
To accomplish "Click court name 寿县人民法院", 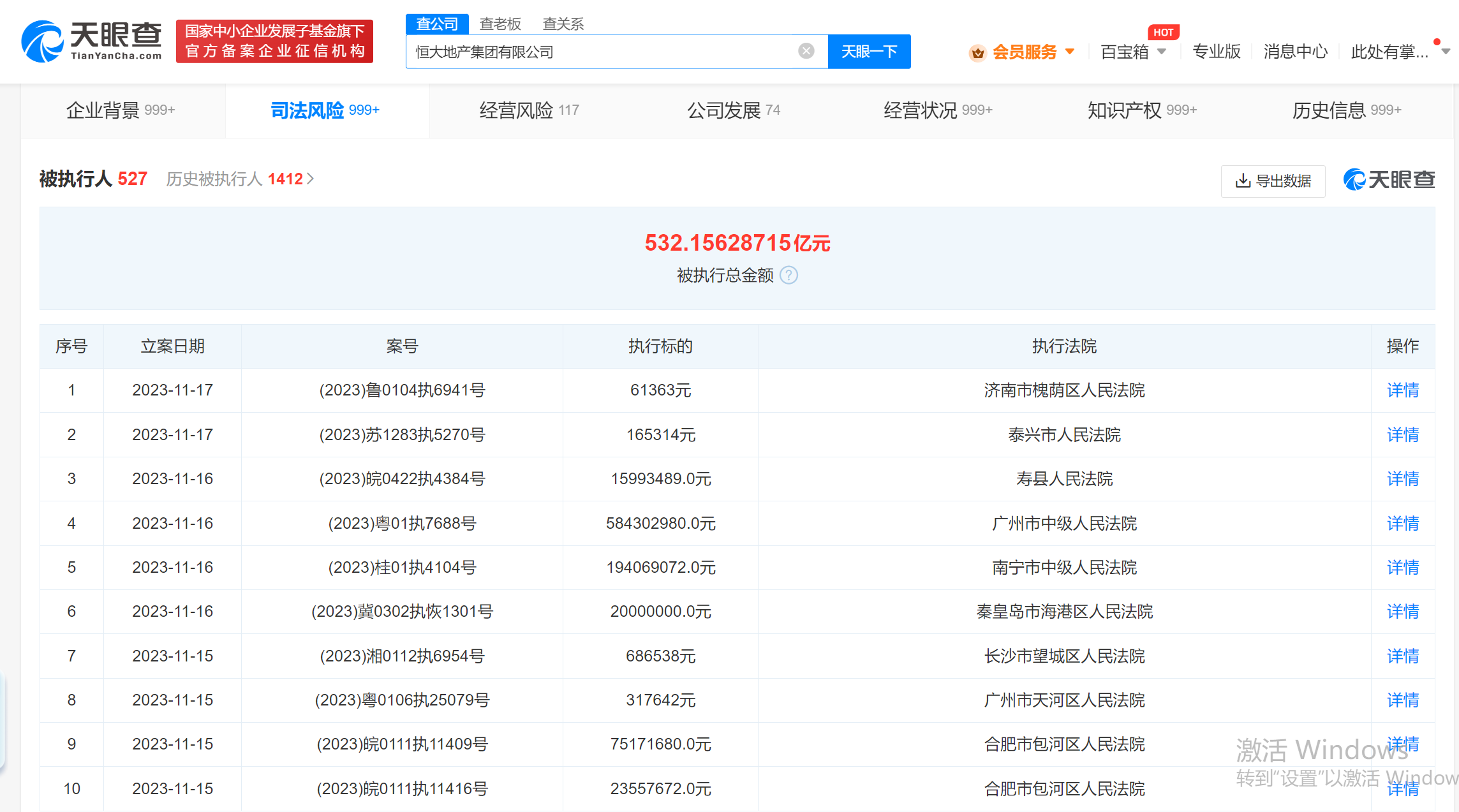I will (x=1064, y=479).
